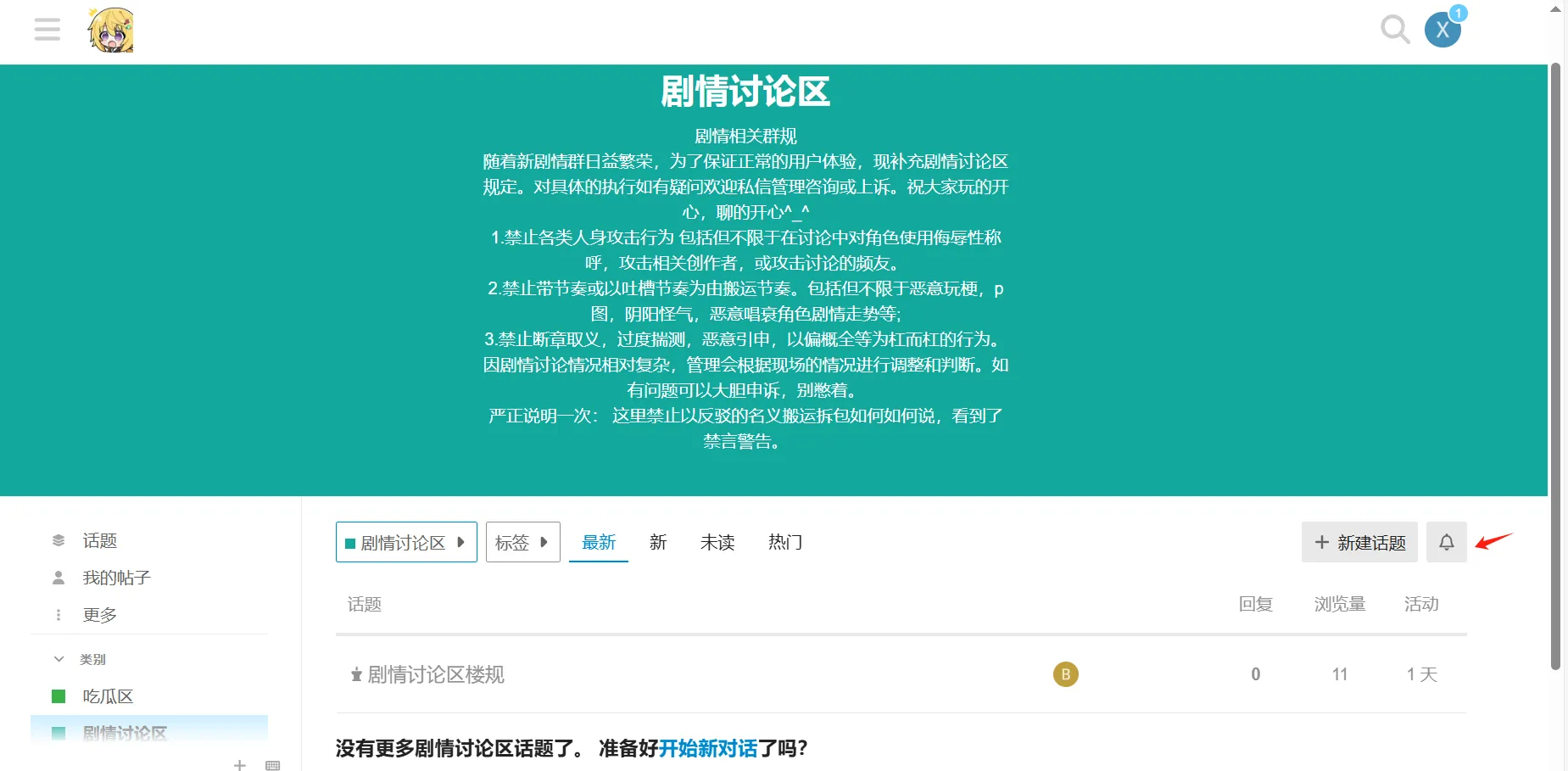Go to 我的帖子 in sidebar
Viewport: 1568px width, 771px height.
[116, 578]
